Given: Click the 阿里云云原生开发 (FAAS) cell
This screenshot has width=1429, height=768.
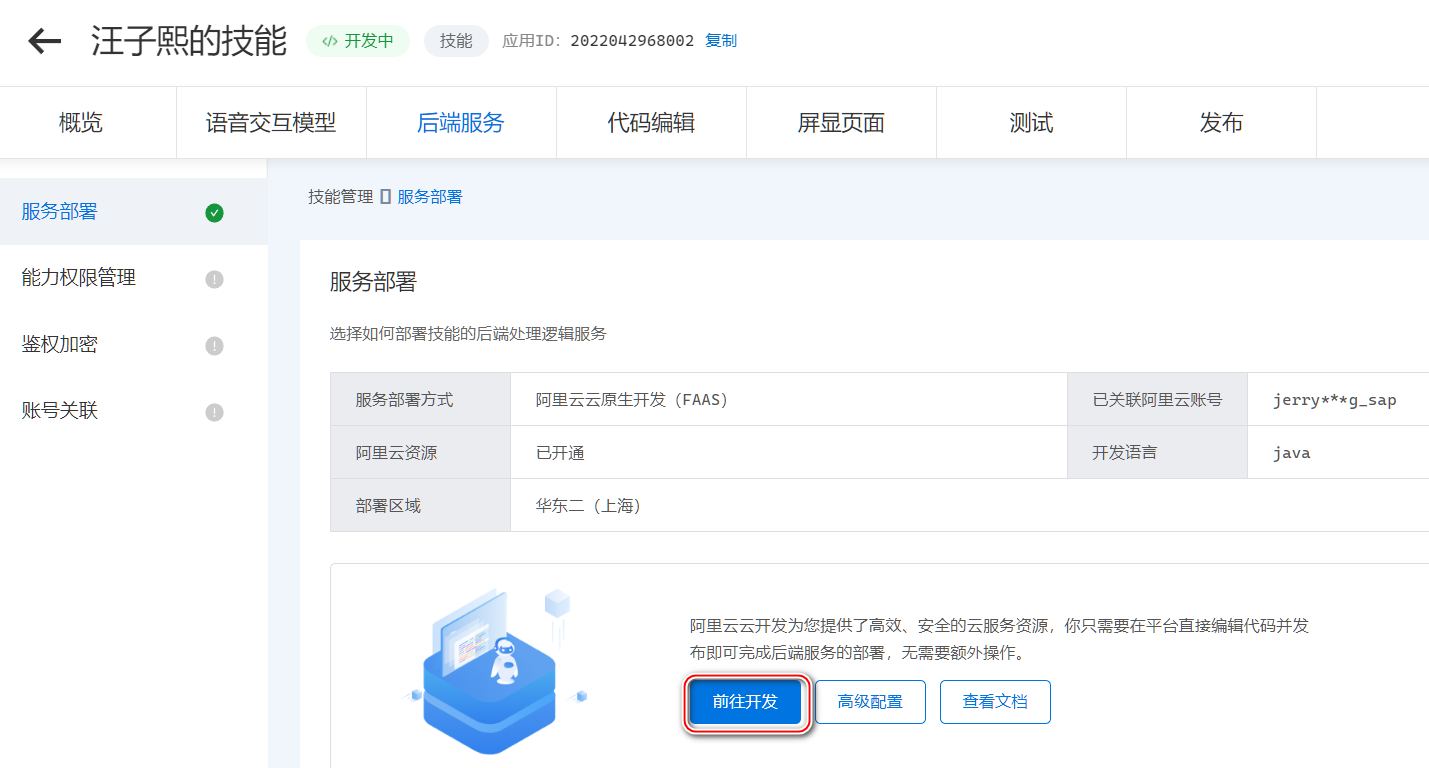Looking at the screenshot, I should tap(789, 400).
